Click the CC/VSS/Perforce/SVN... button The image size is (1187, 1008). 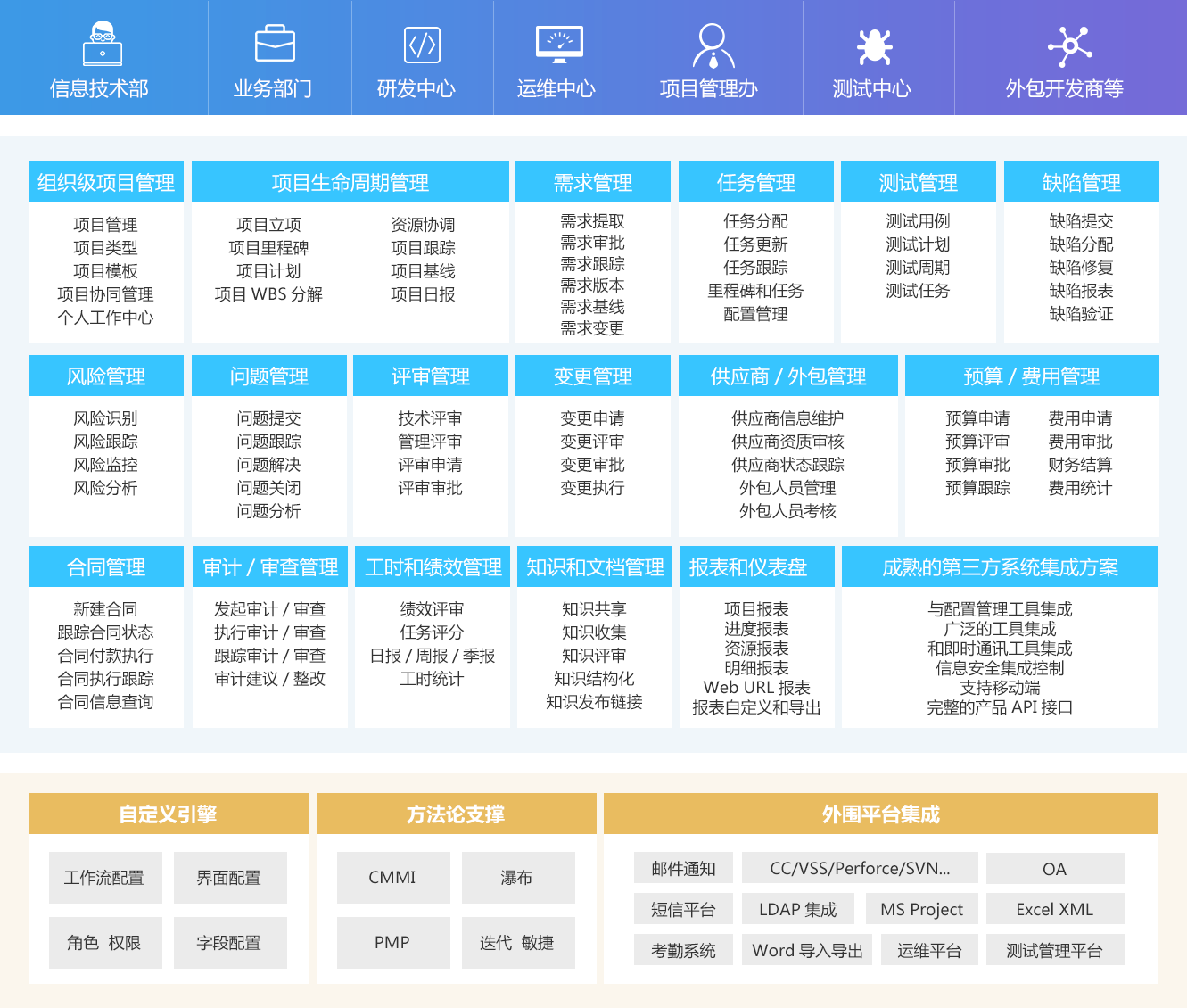click(x=860, y=868)
